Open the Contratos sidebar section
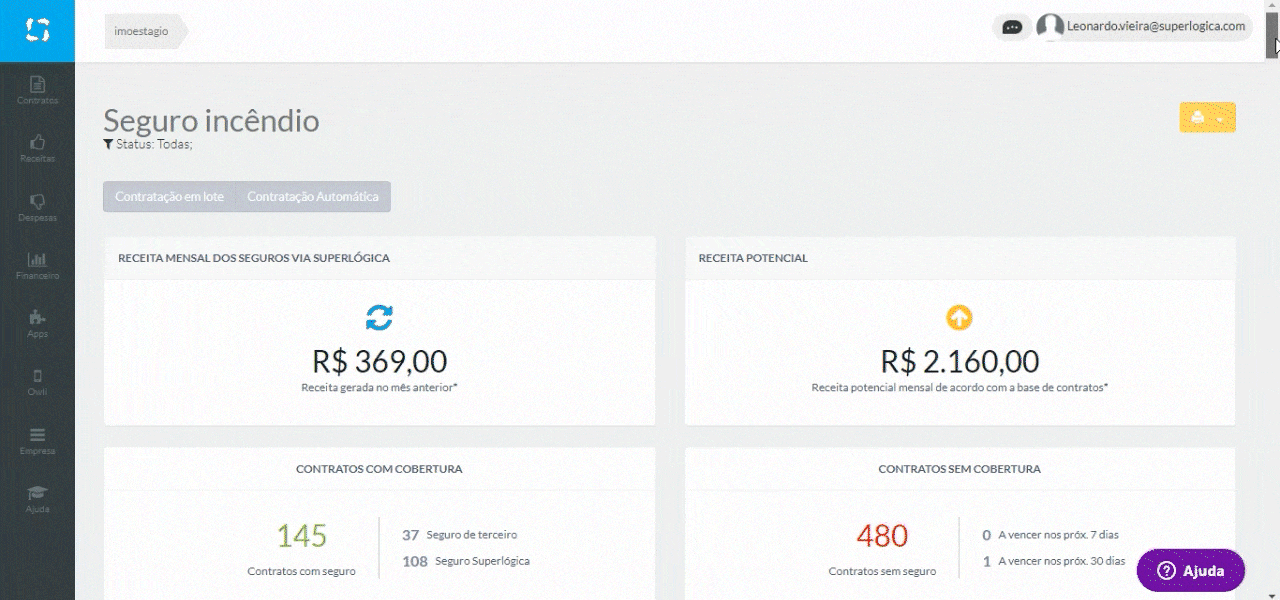1280x600 pixels. click(37, 90)
